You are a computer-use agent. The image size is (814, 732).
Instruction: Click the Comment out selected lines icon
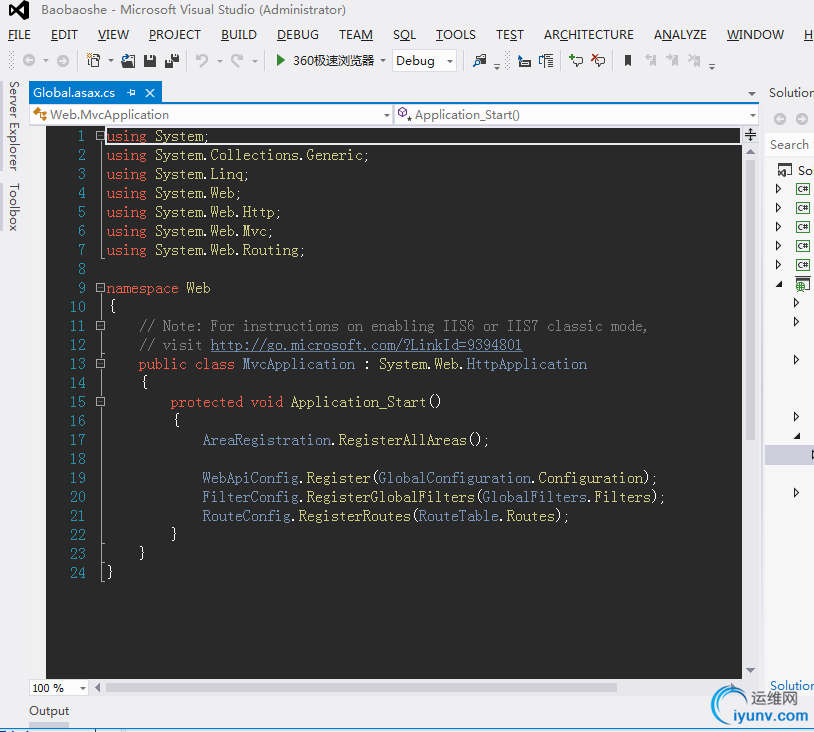pos(576,61)
